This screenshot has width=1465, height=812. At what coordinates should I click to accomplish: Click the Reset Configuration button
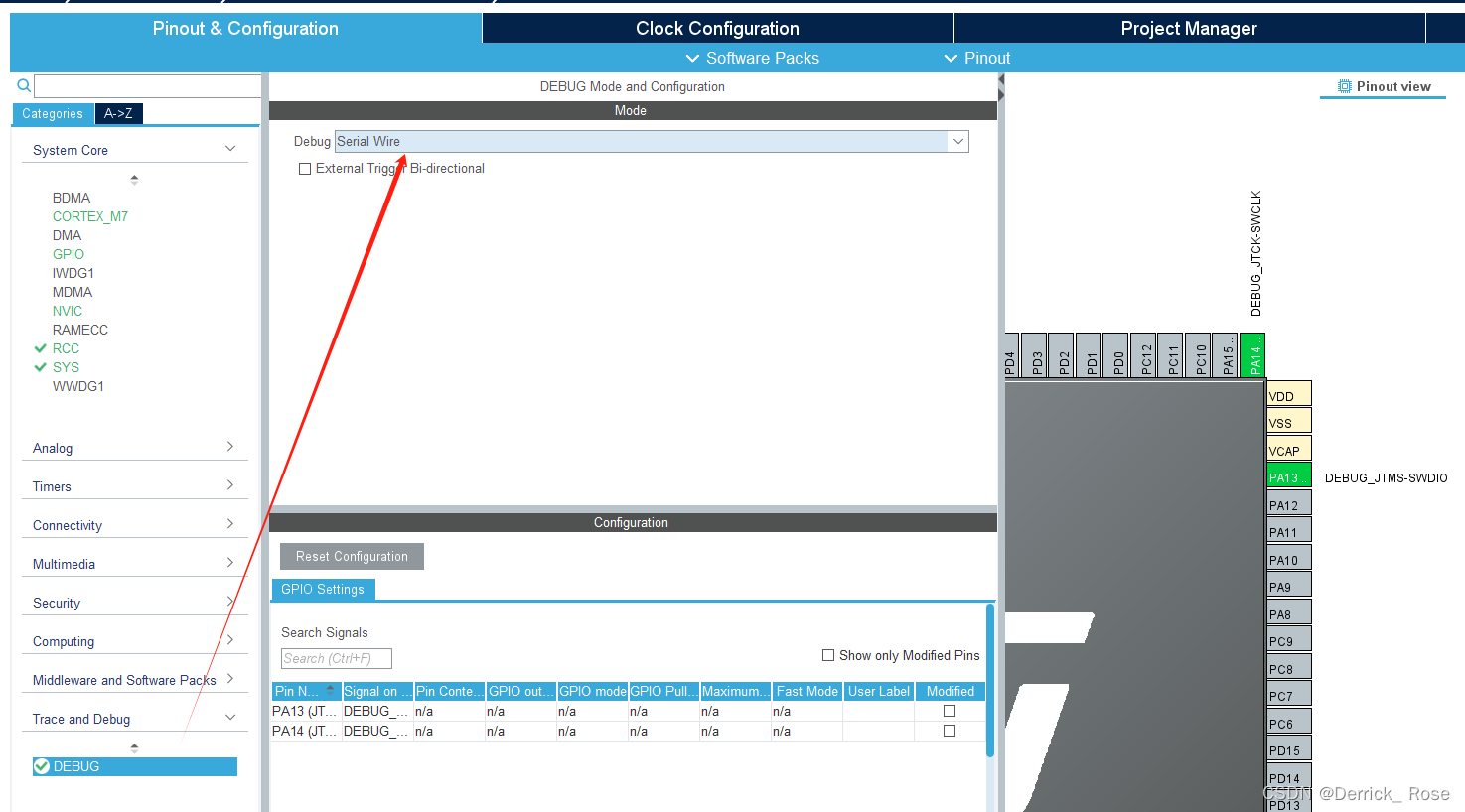(352, 556)
